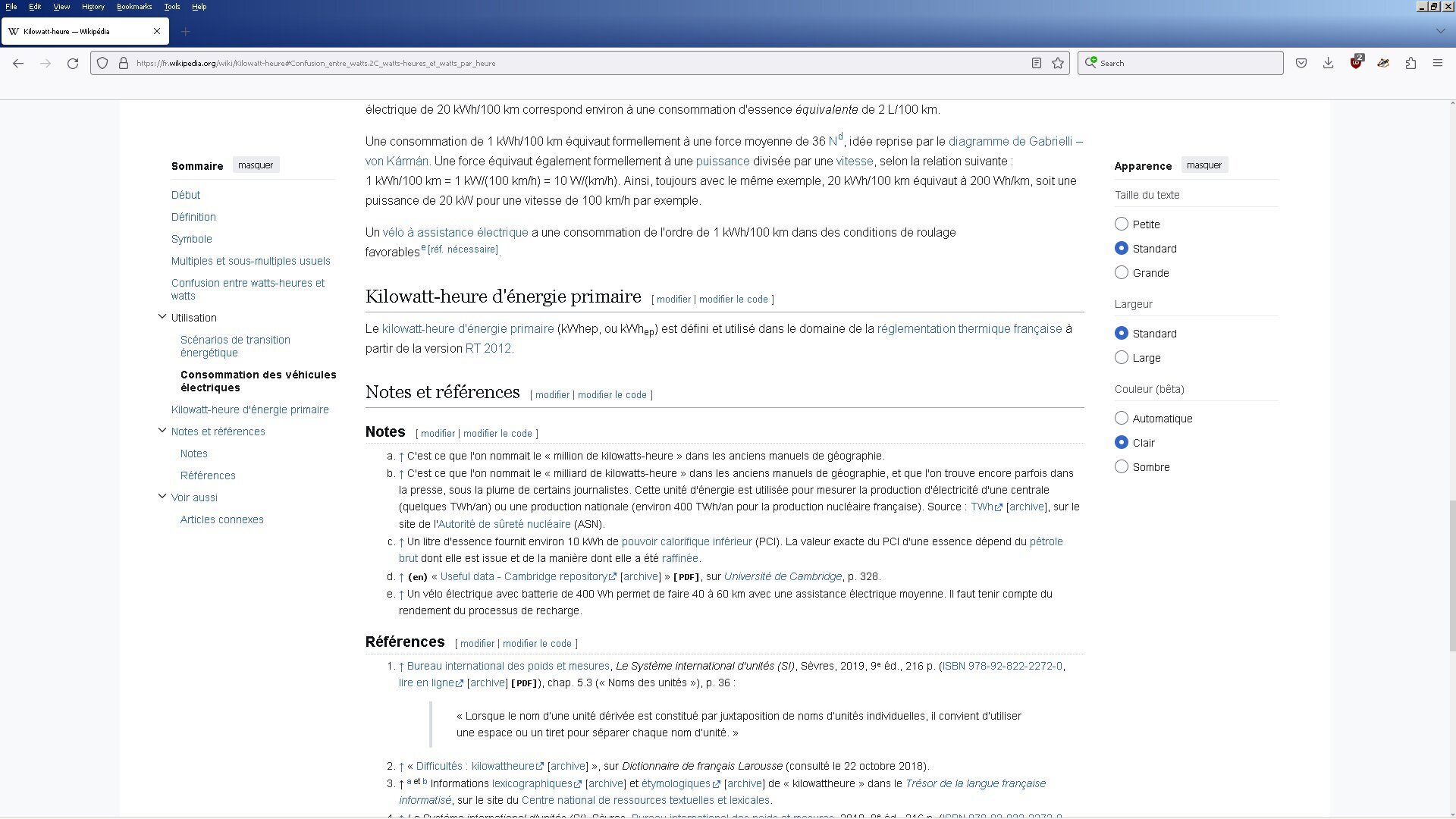This screenshot has width=1456, height=819.
Task: Click the external TWh source link
Action: [x=987, y=507]
